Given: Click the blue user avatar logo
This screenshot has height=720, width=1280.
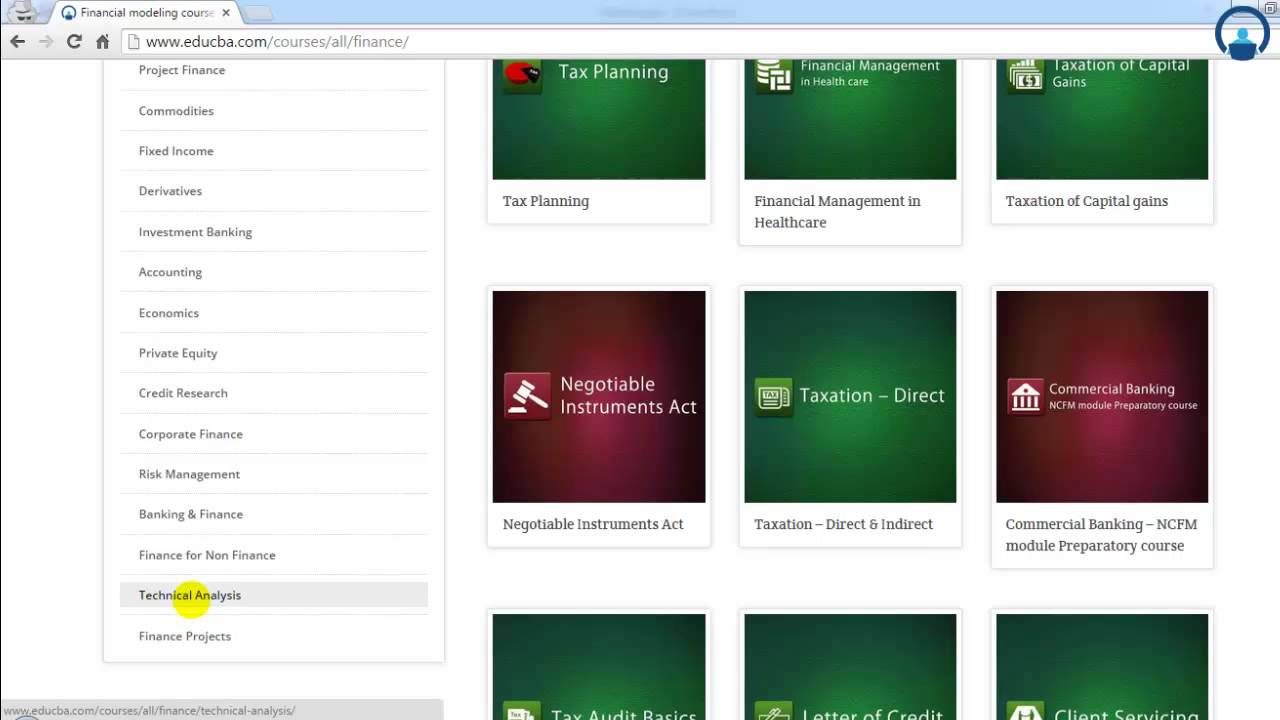Looking at the screenshot, I should coord(1242,33).
